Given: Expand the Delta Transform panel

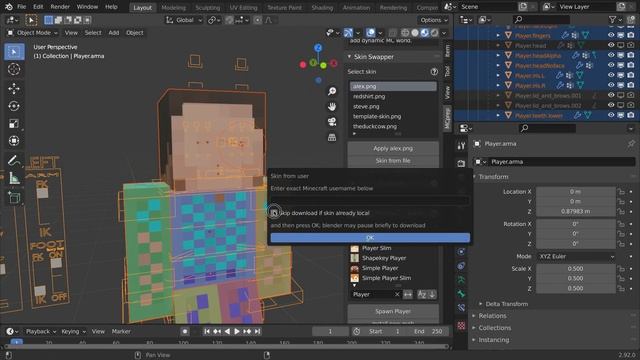Looking at the screenshot, I should point(507,304).
